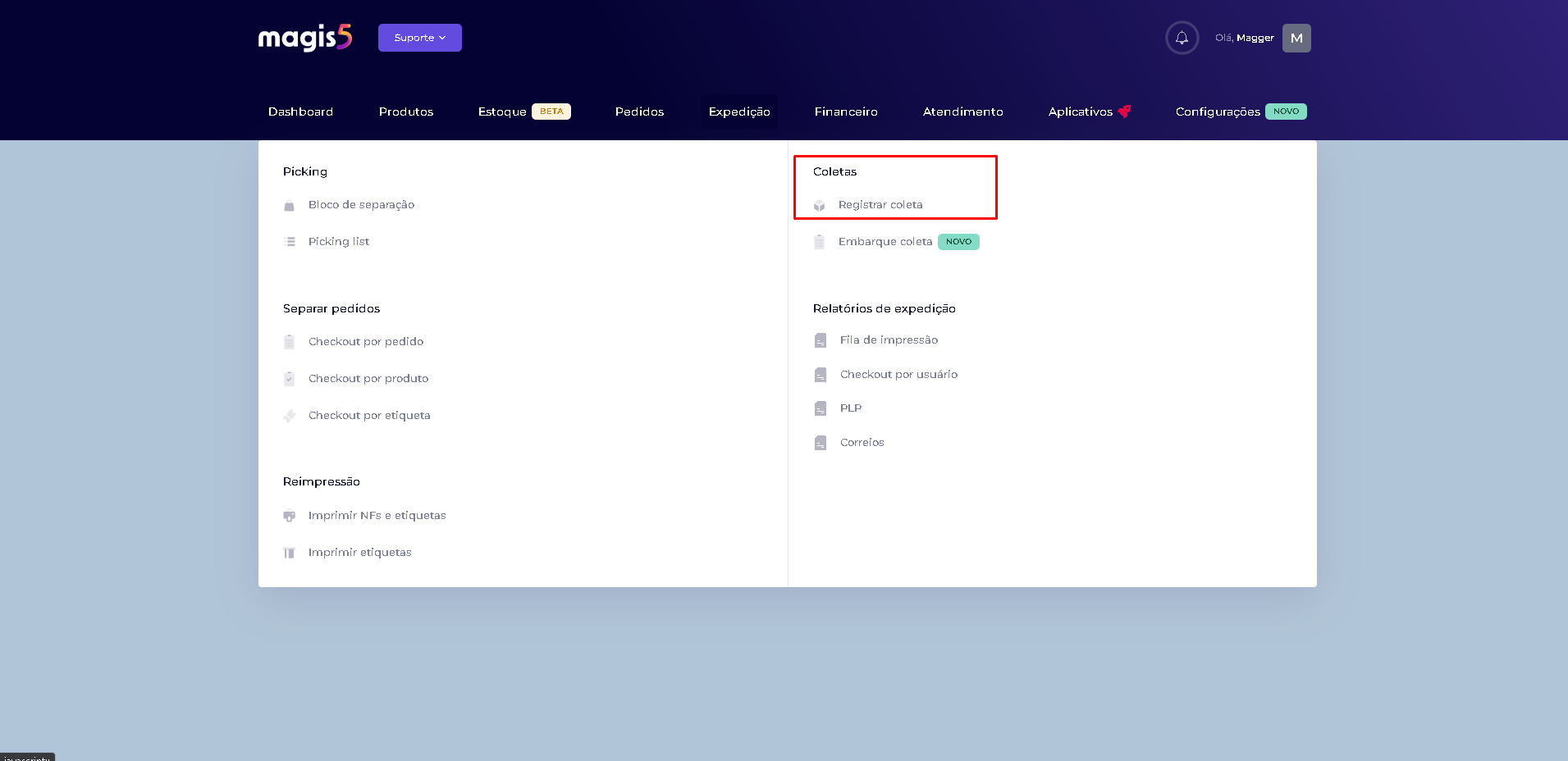The height and width of the screenshot is (761, 1568).
Task: Click the Fila de impressão report icon
Action: [x=820, y=340]
